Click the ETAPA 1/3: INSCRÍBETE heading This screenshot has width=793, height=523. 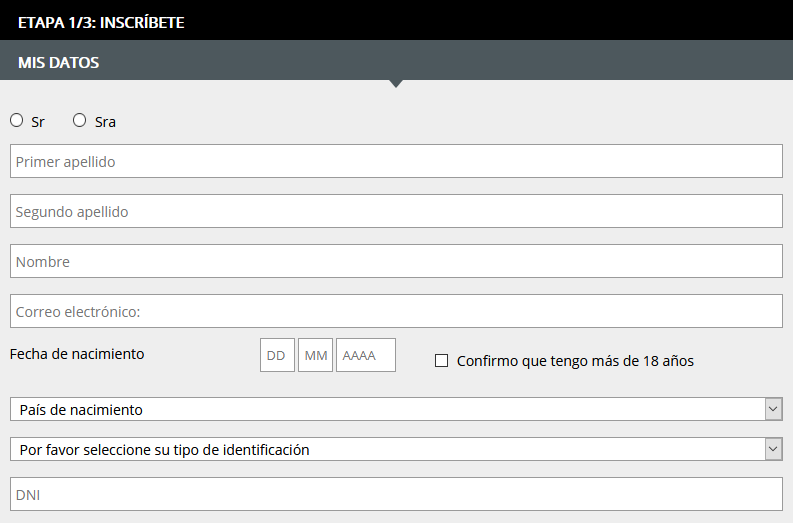[x=101, y=23]
